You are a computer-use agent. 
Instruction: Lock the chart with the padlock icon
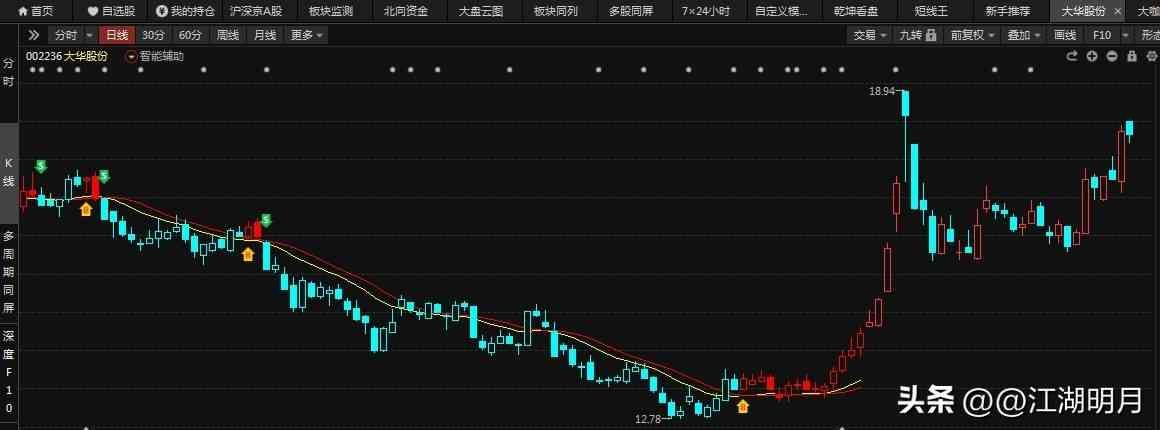tap(1131, 56)
